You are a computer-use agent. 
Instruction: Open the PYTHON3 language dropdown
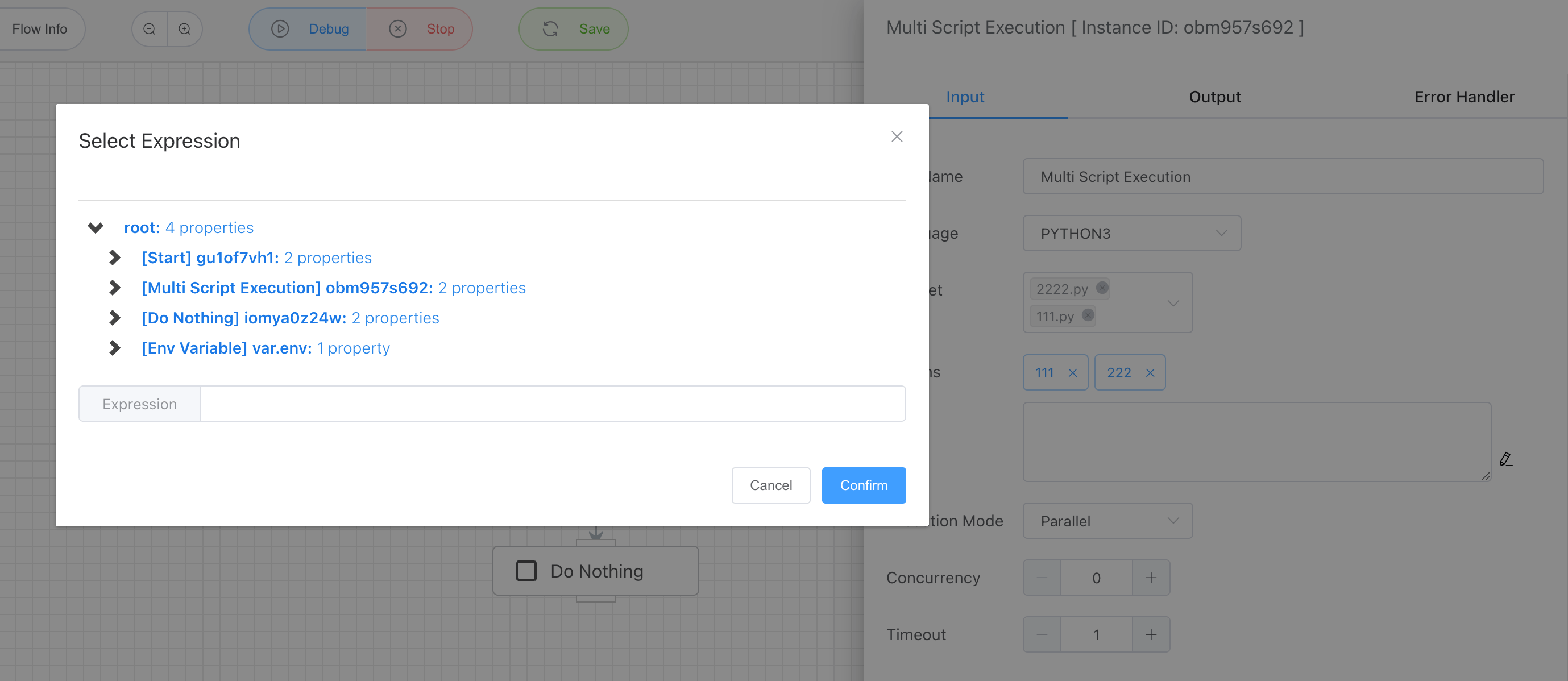pyautogui.click(x=1131, y=233)
